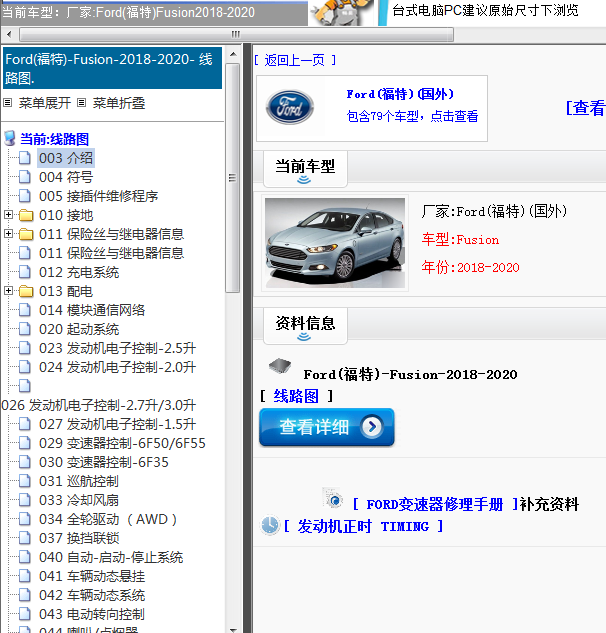Screen dimensions: 606x633
Task: Click the blue 查看详细 button
Action: 327,427
